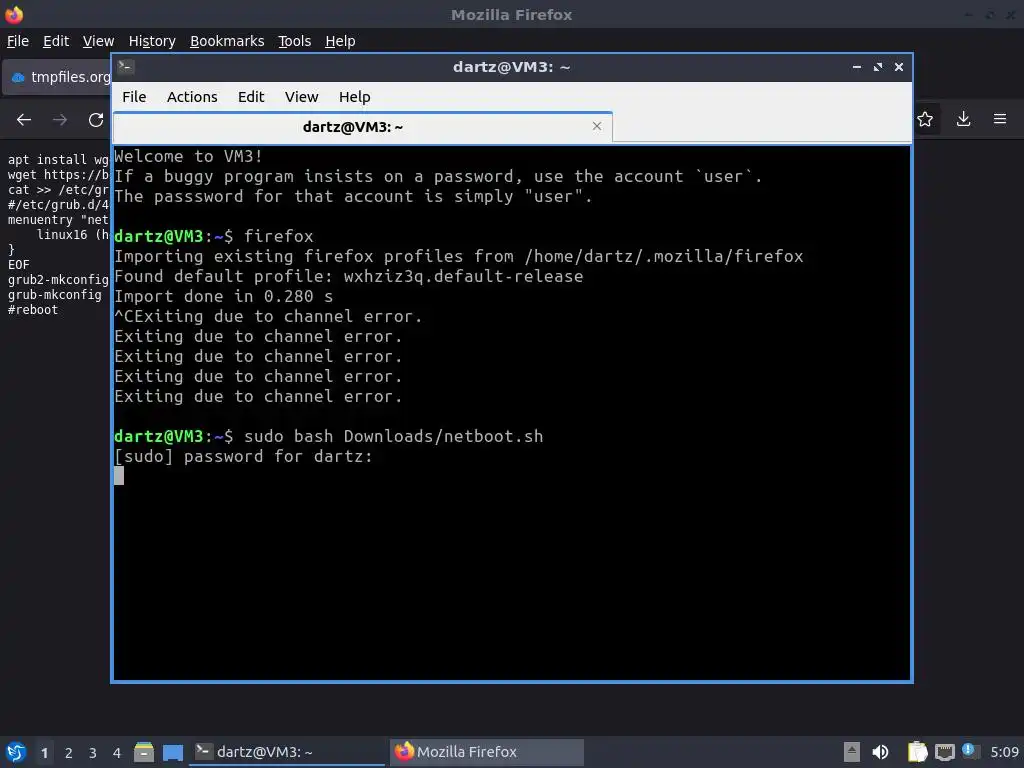The width and height of the screenshot is (1024, 768).
Task: Click '^CExiting due to channel error.' line
Action: coord(268,317)
